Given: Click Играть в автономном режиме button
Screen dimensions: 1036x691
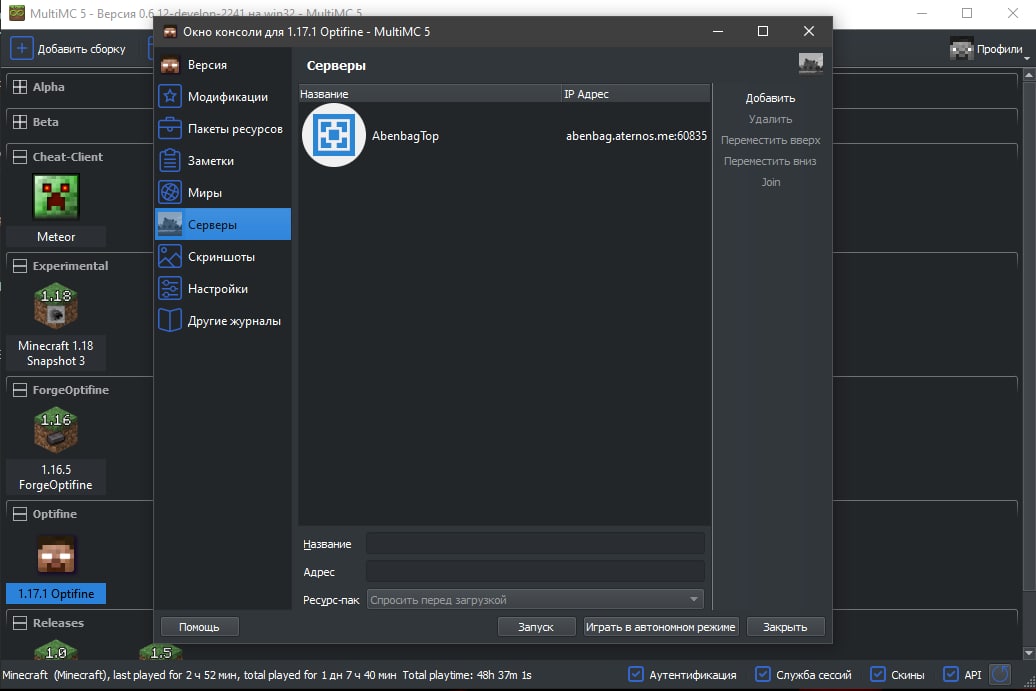Looking at the screenshot, I should tap(661, 627).
